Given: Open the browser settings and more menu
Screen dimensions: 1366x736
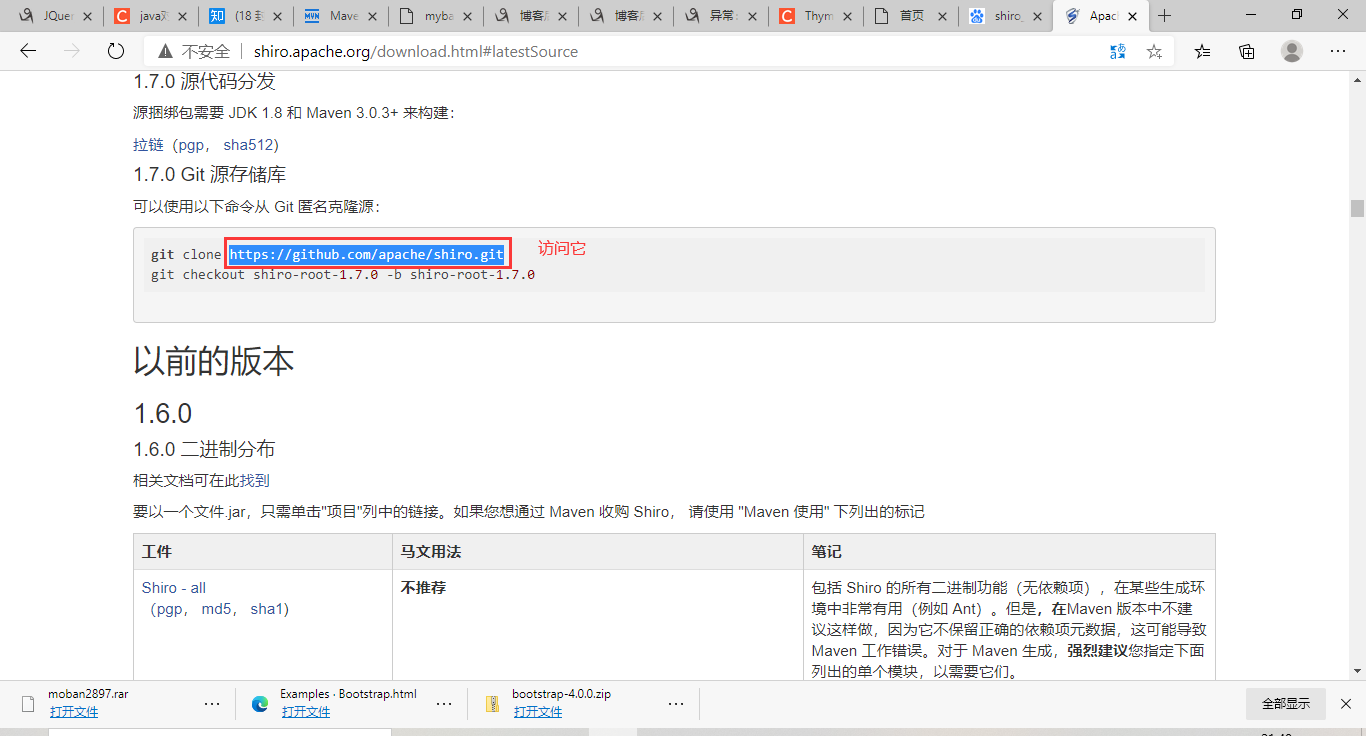Looking at the screenshot, I should pyautogui.click(x=1337, y=51).
